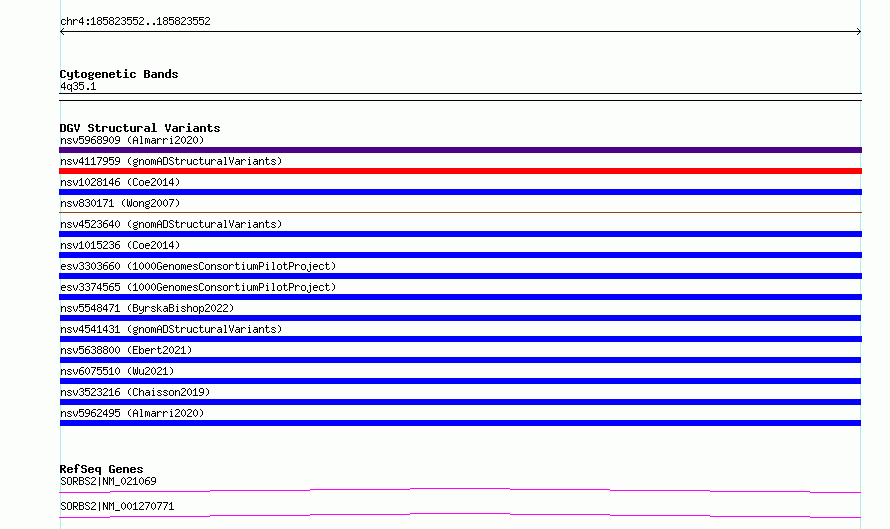Select esv3303660 (1000GenomesConsortiumPilotProject) label

(x=198, y=266)
